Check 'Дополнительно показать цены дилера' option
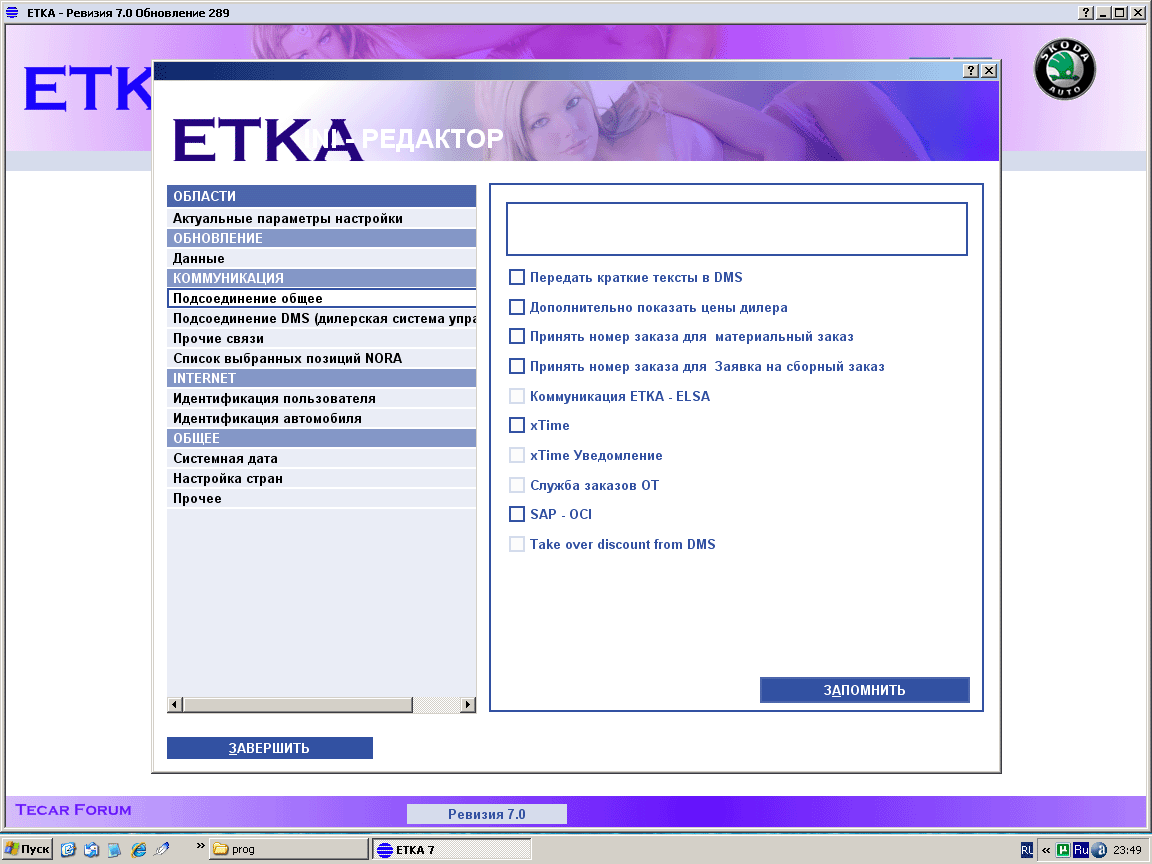The image size is (1152, 864). click(x=517, y=307)
